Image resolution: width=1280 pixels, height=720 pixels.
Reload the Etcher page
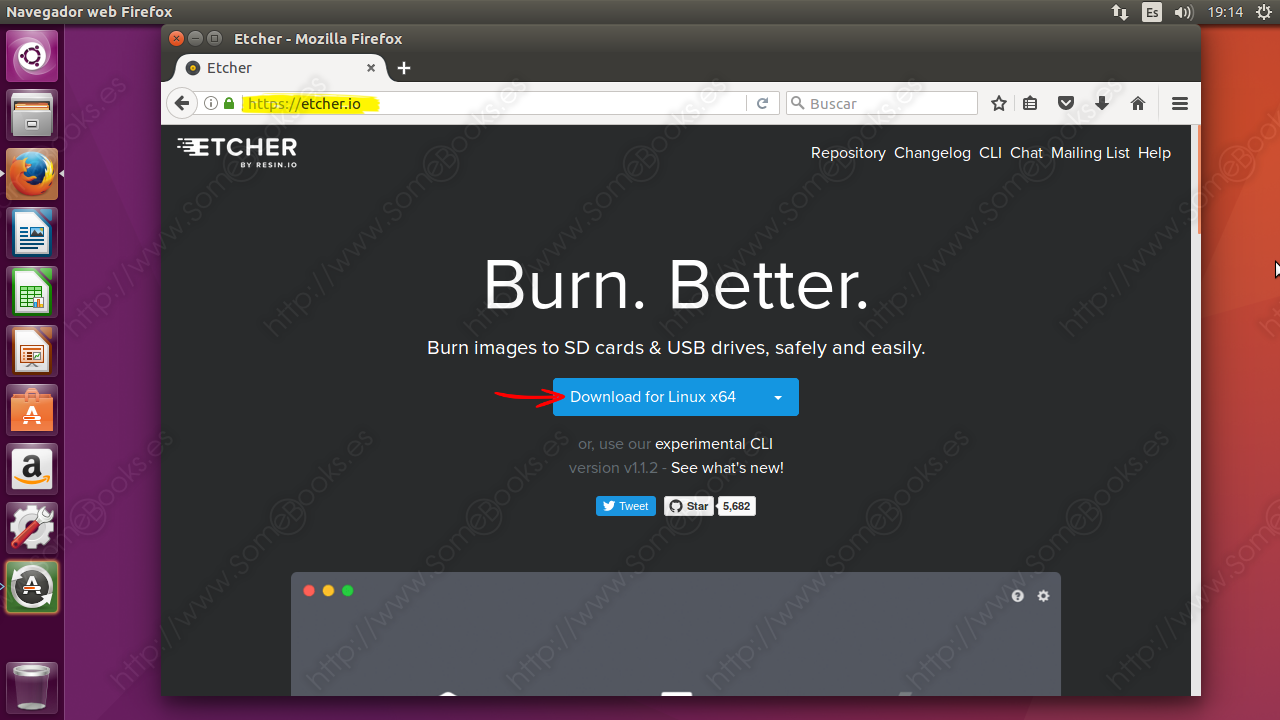[x=763, y=103]
